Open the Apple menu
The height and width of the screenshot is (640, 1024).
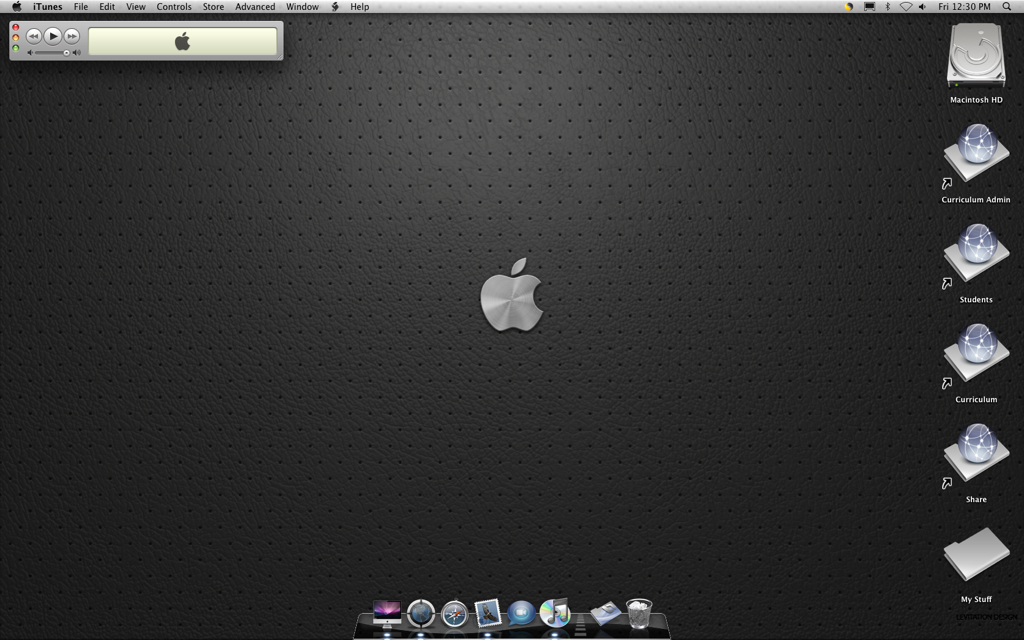point(16,7)
